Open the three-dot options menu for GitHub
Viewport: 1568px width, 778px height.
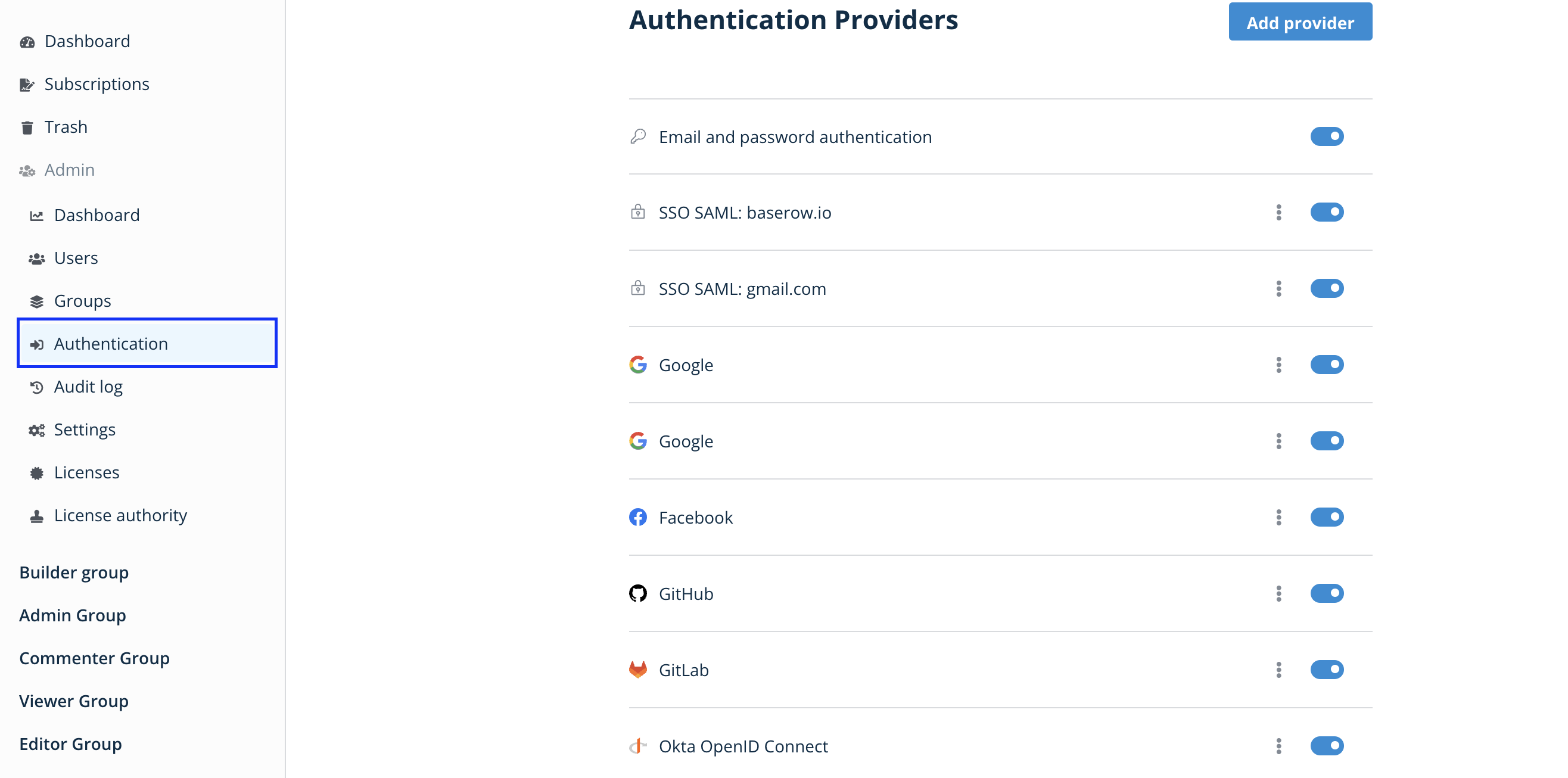[x=1278, y=593]
